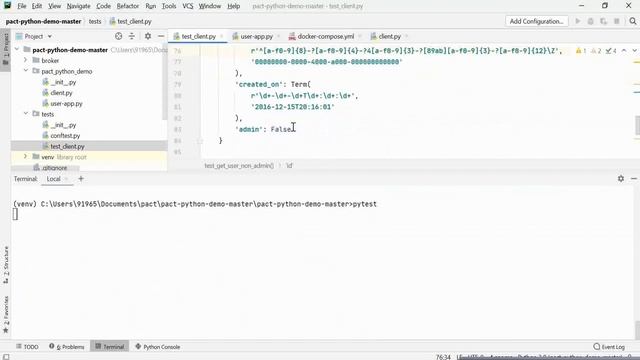Viewport: 640px width, 360px height.
Task: Hide the Terminal panel with minus icon
Action: point(633,178)
